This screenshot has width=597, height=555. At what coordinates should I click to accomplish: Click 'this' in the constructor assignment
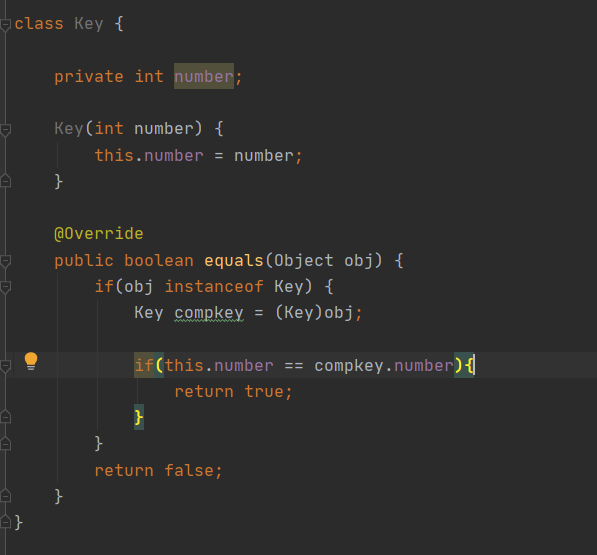[x=114, y=155]
